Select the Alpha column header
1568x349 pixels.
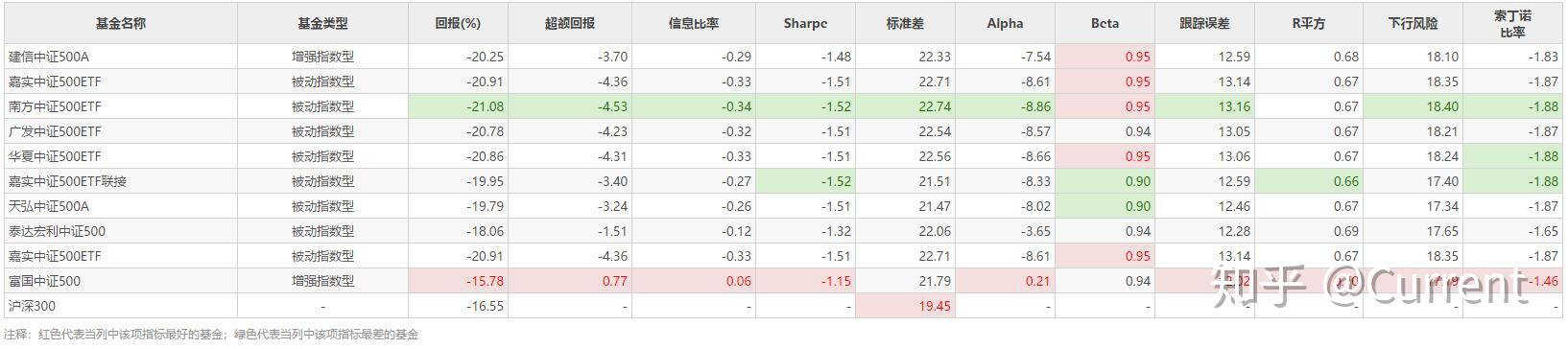[1005, 23]
